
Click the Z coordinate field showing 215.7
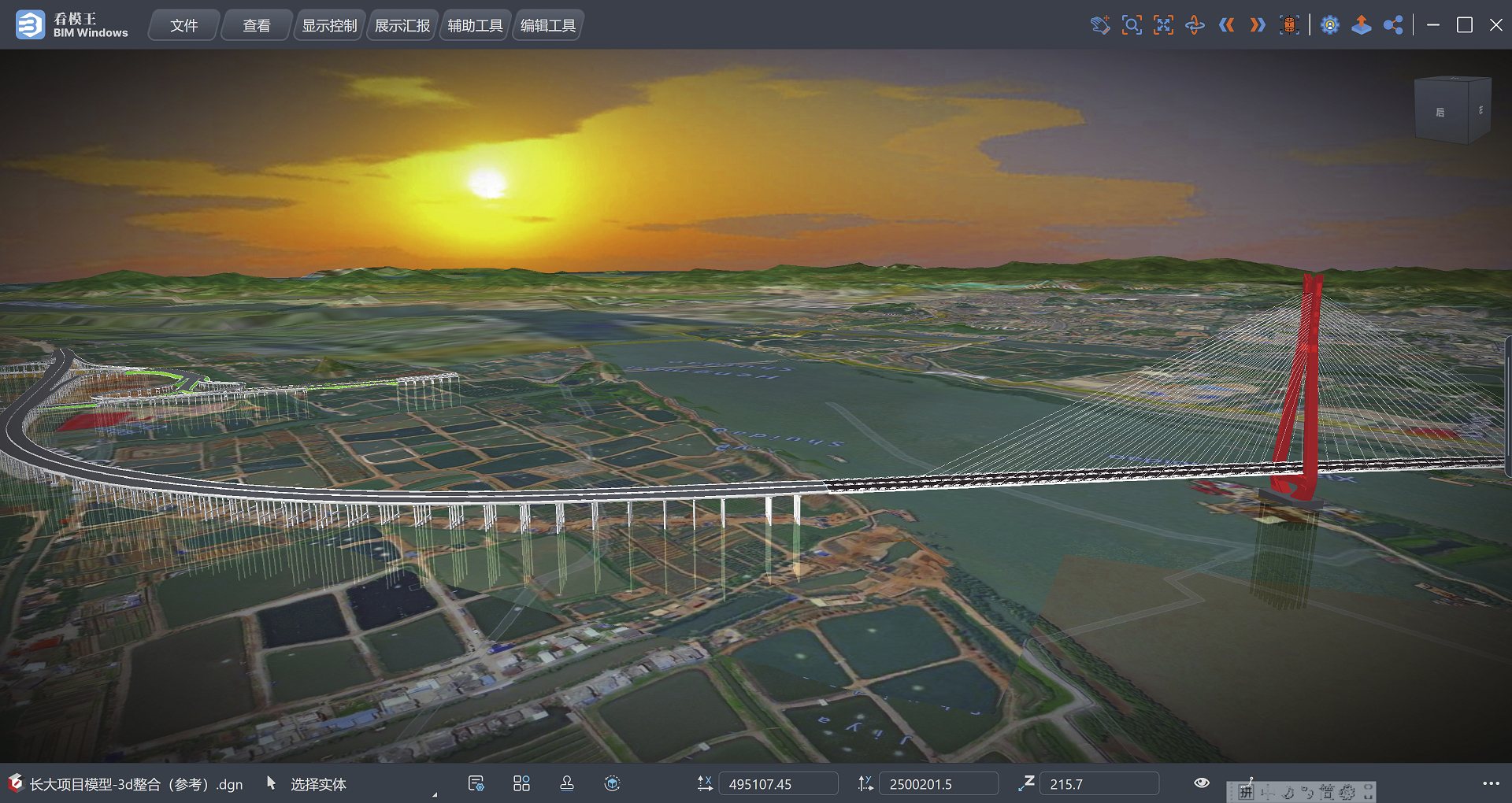click(x=1099, y=784)
